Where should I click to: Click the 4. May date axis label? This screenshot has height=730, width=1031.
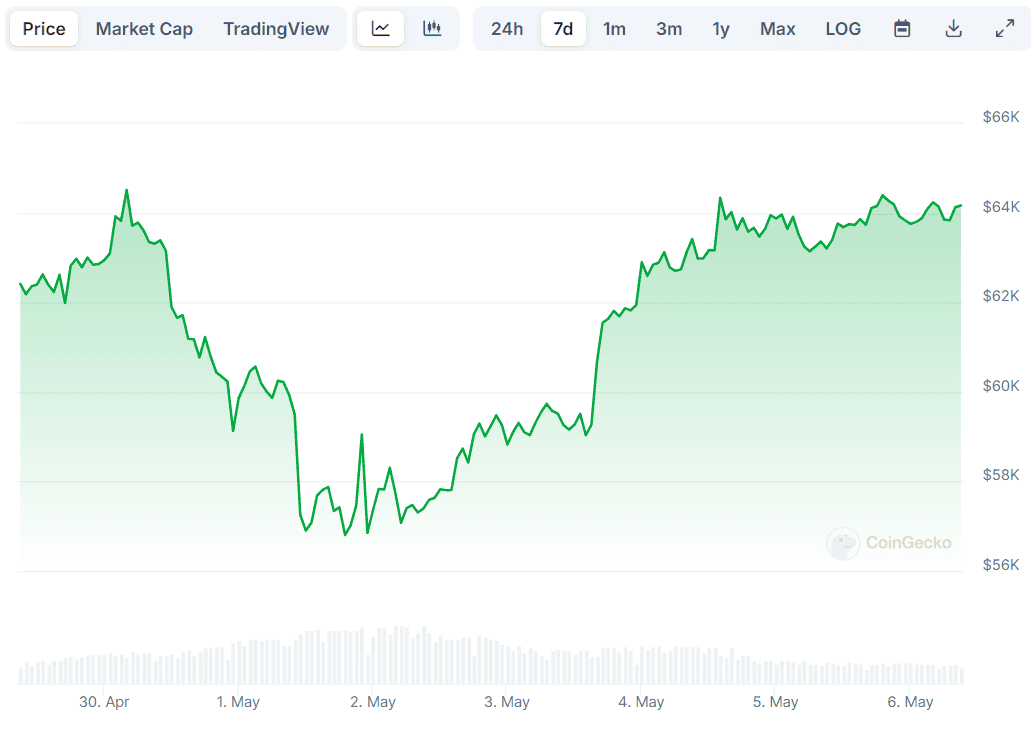click(641, 702)
